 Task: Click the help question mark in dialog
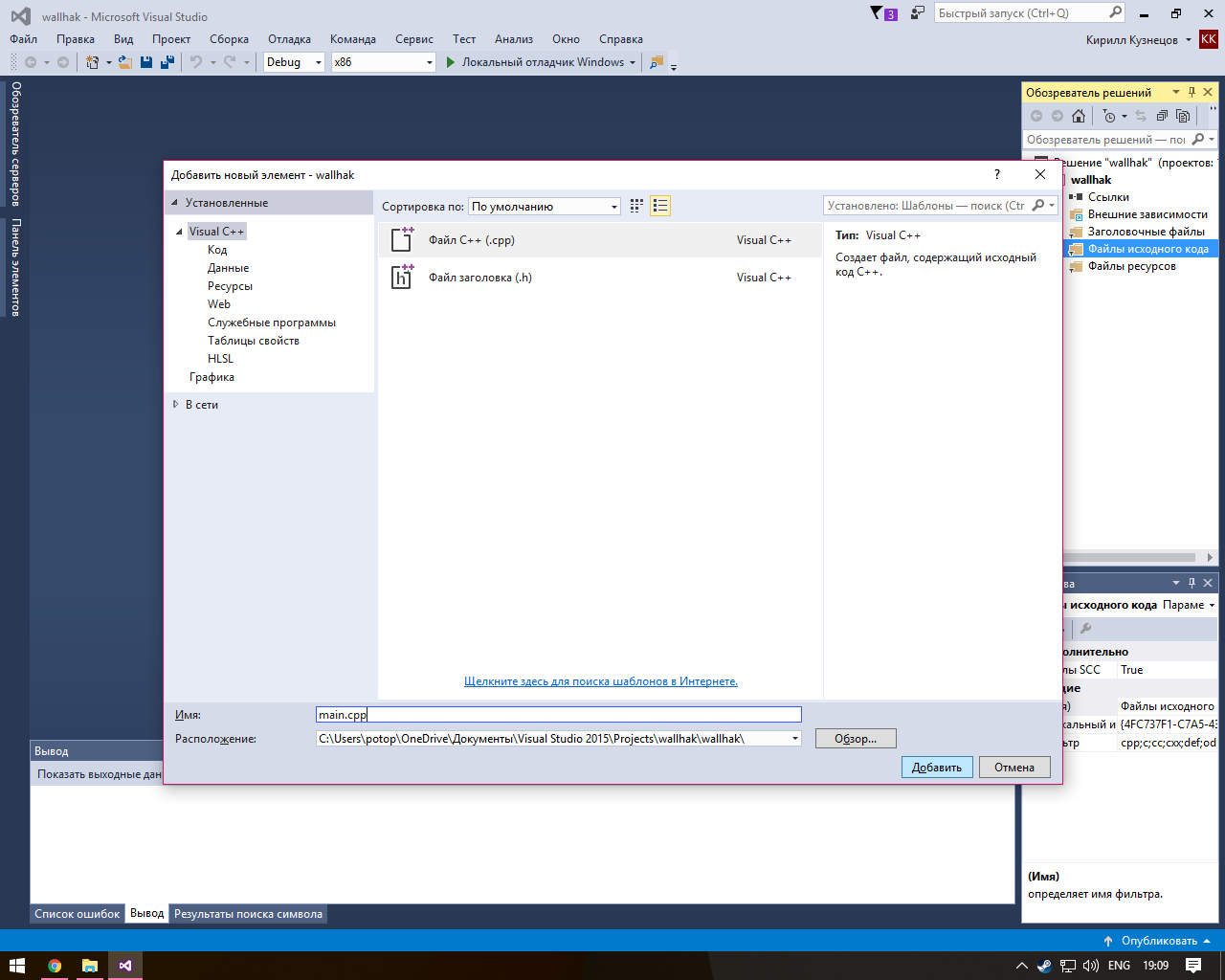tap(997, 174)
